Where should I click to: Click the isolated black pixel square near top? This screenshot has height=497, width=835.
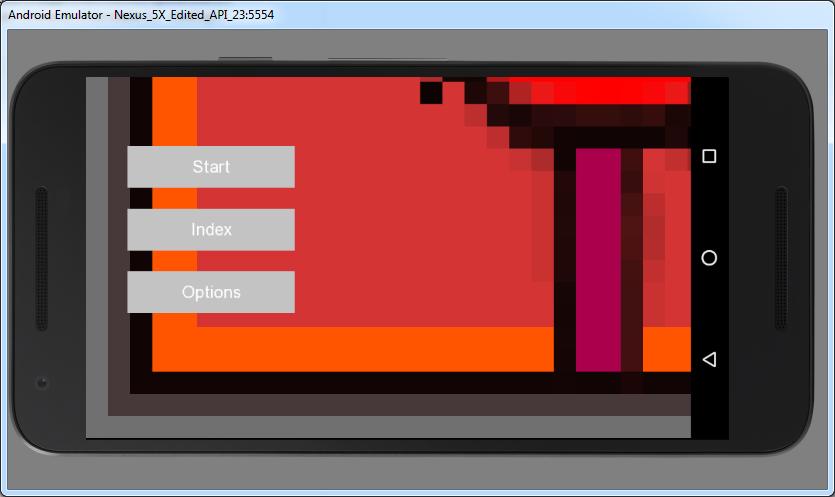click(431, 92)
